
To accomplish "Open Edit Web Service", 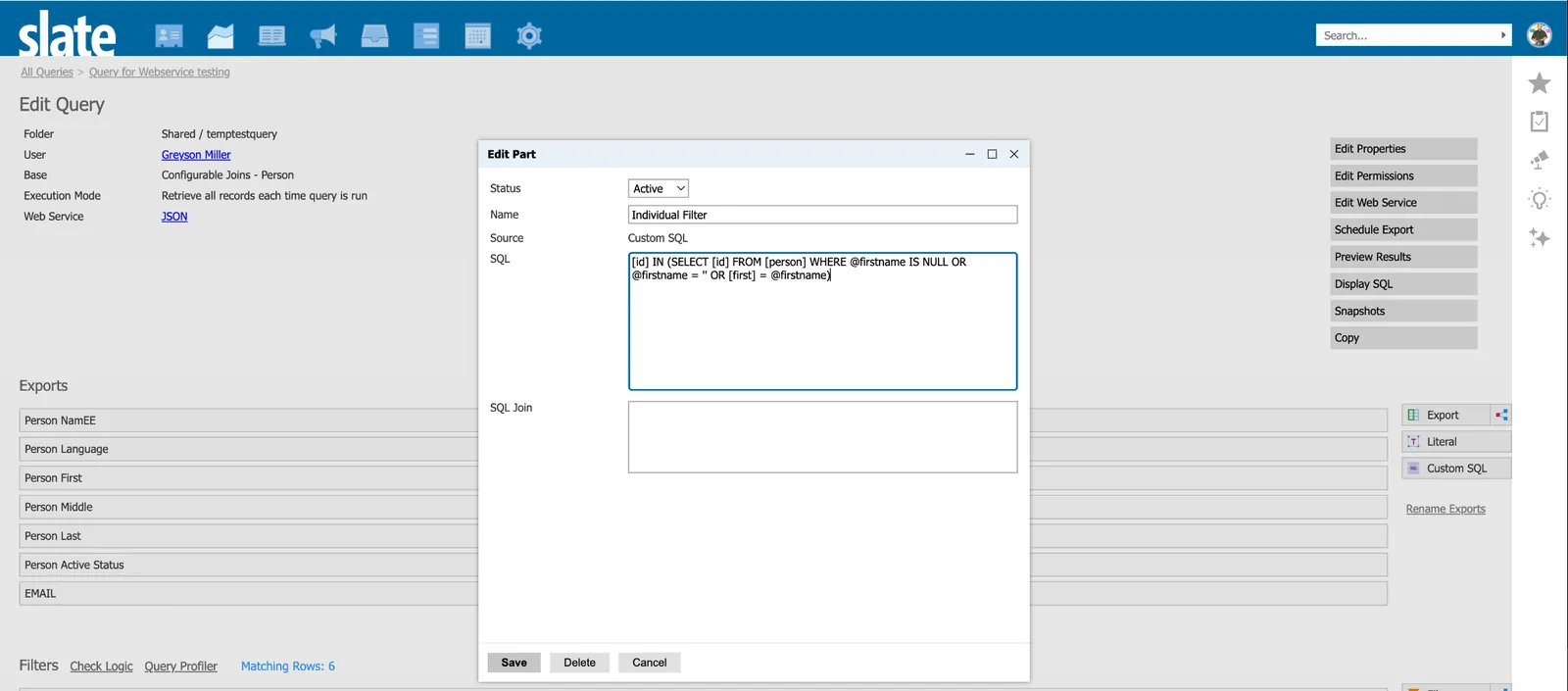I will pos(1403,203).
